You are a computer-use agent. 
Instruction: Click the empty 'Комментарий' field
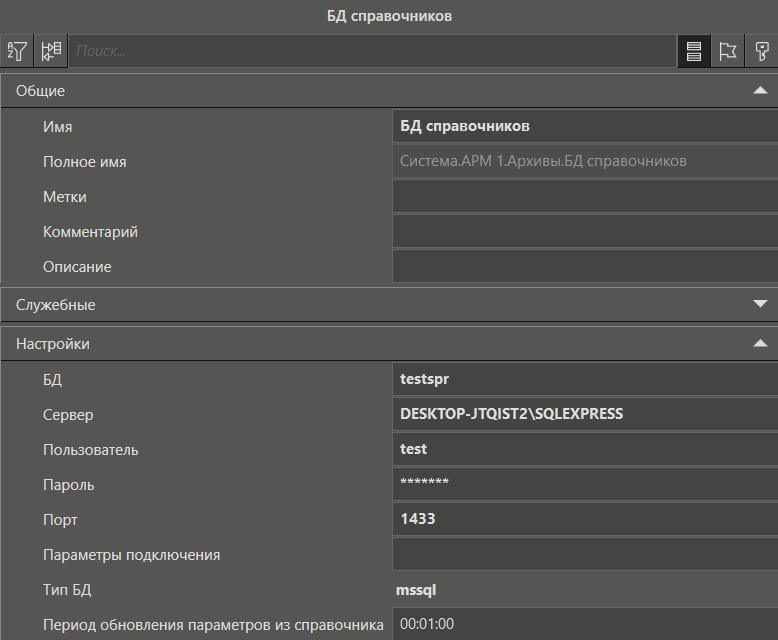tap(584, 232)
